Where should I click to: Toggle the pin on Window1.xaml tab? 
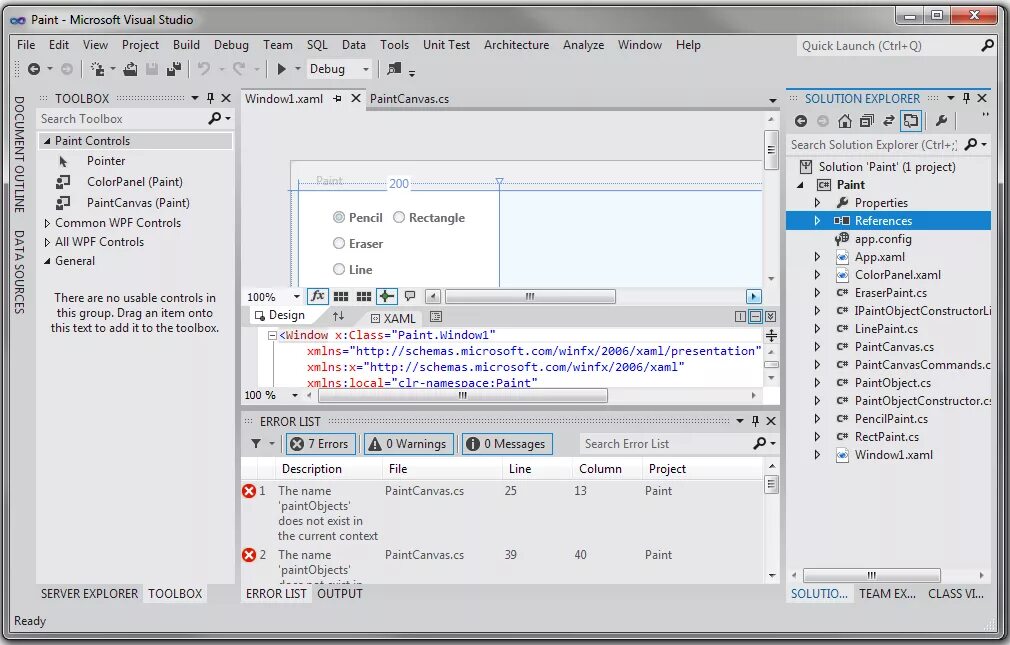338,99
